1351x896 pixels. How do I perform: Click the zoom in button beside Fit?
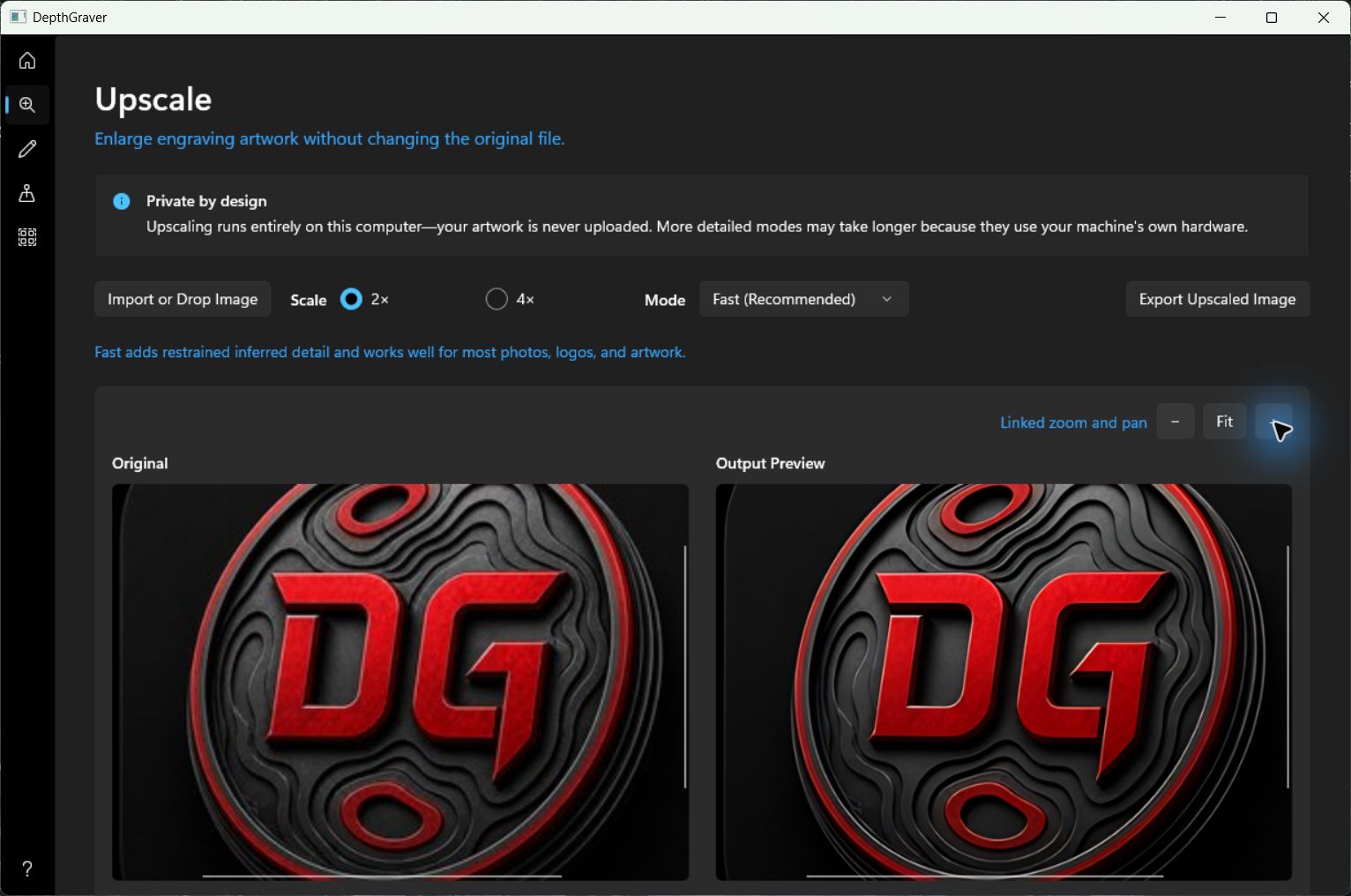point(1273,422)
